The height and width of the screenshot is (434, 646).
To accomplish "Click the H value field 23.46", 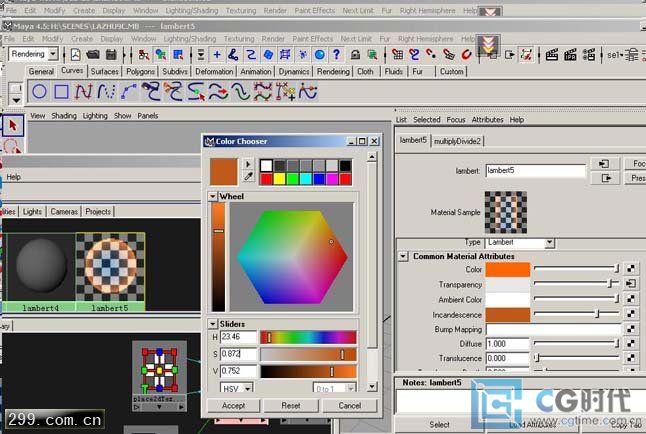I will pyautogui.click(x=238, y=337).
